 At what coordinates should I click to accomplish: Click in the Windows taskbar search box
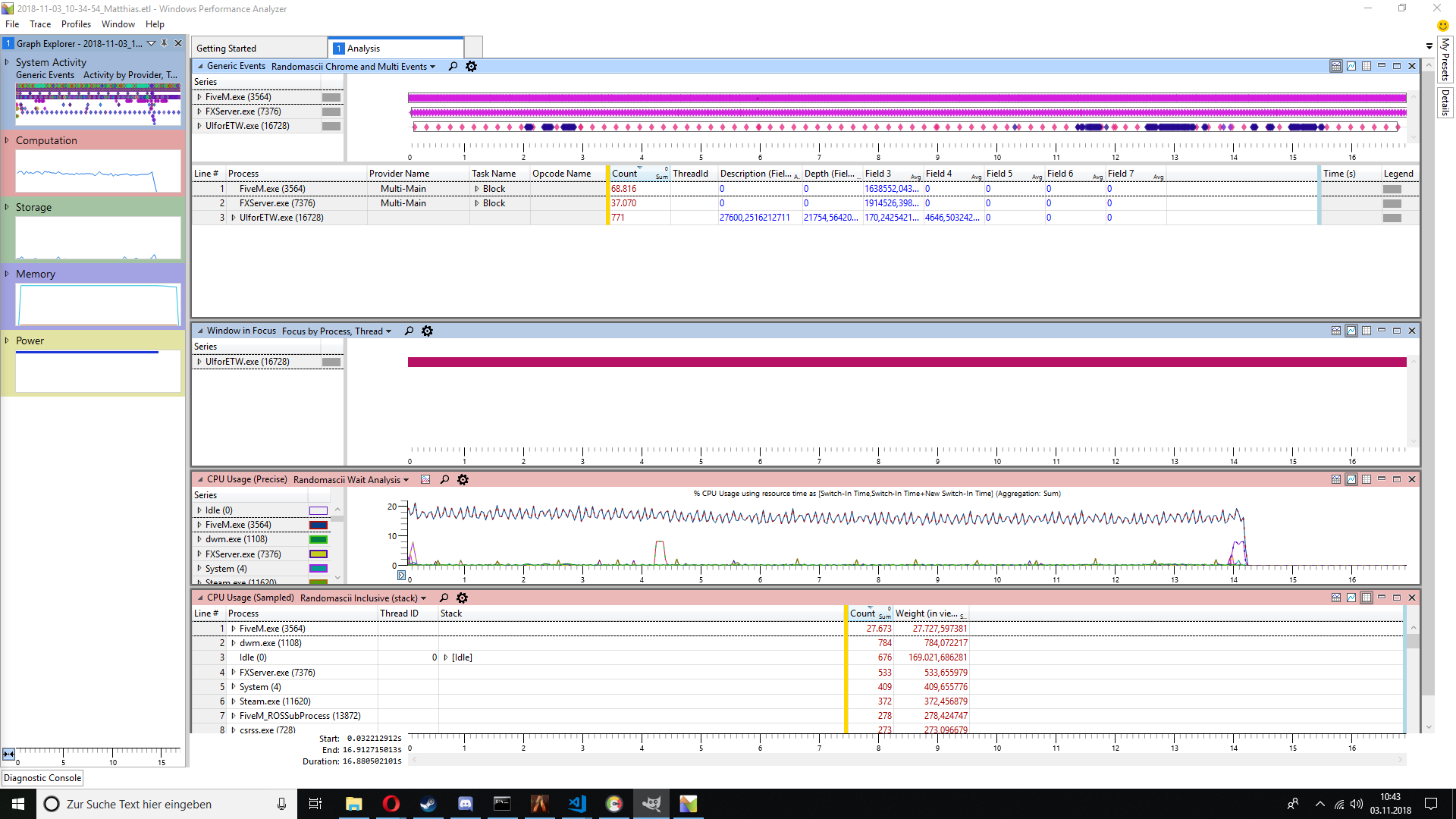[x=167, y=804]
